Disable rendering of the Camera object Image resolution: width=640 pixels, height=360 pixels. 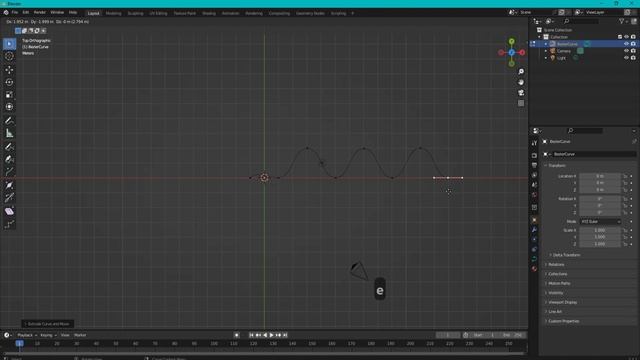(633, 51)
